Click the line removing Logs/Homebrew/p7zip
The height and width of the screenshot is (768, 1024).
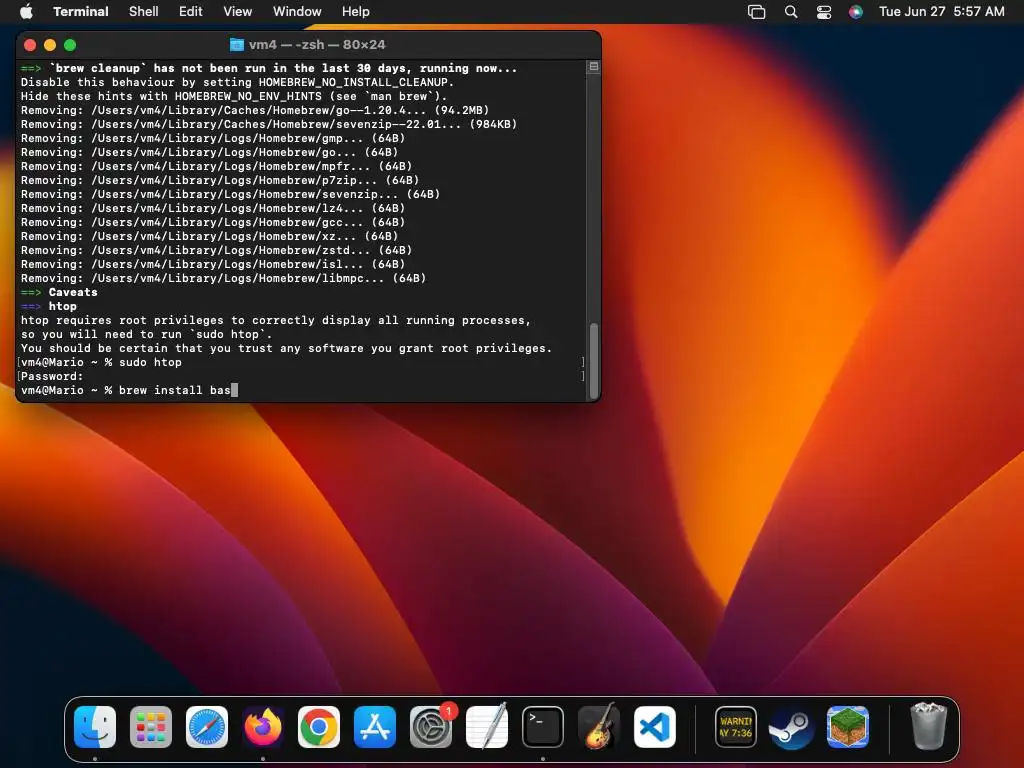pyautogui.click(x=219, y=180)
